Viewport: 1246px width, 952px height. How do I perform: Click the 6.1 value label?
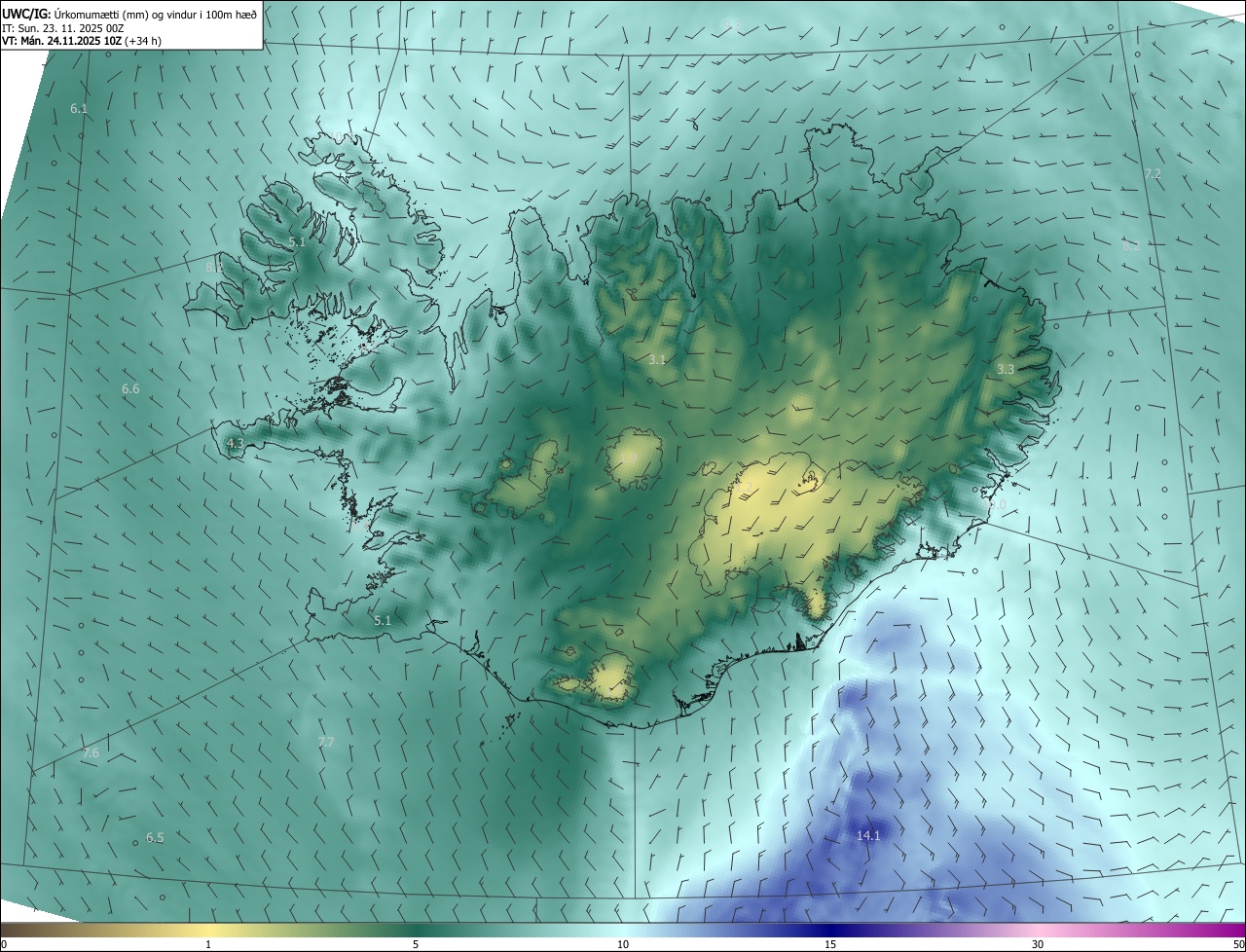[79, 109]
